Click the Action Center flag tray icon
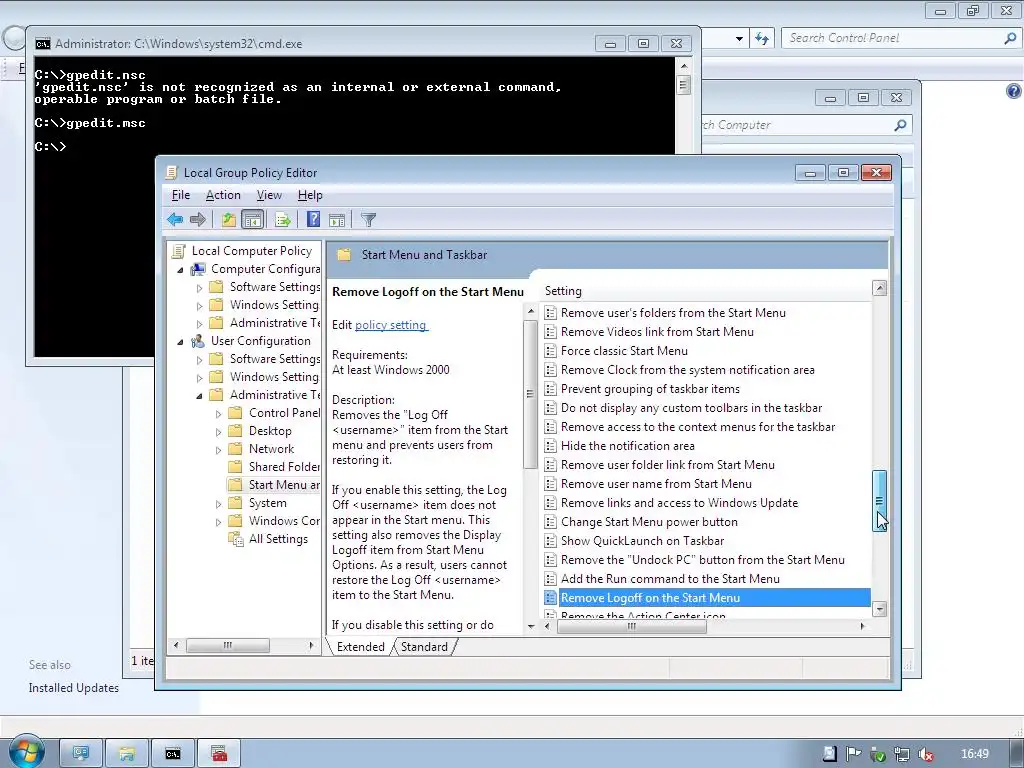The height and width of the screenshot is (768, 1024). (853, 754)
